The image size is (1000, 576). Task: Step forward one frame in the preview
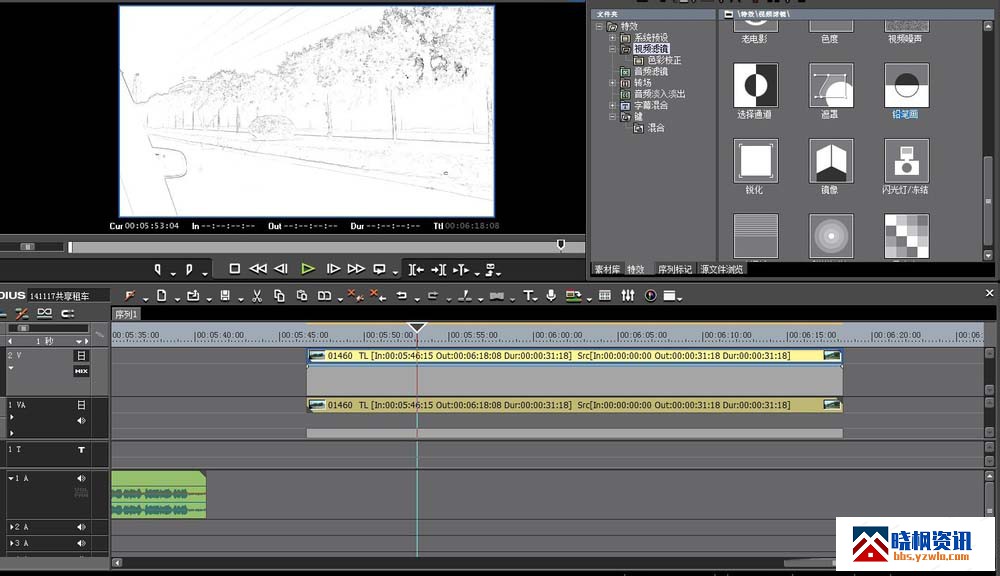(333, 269)
